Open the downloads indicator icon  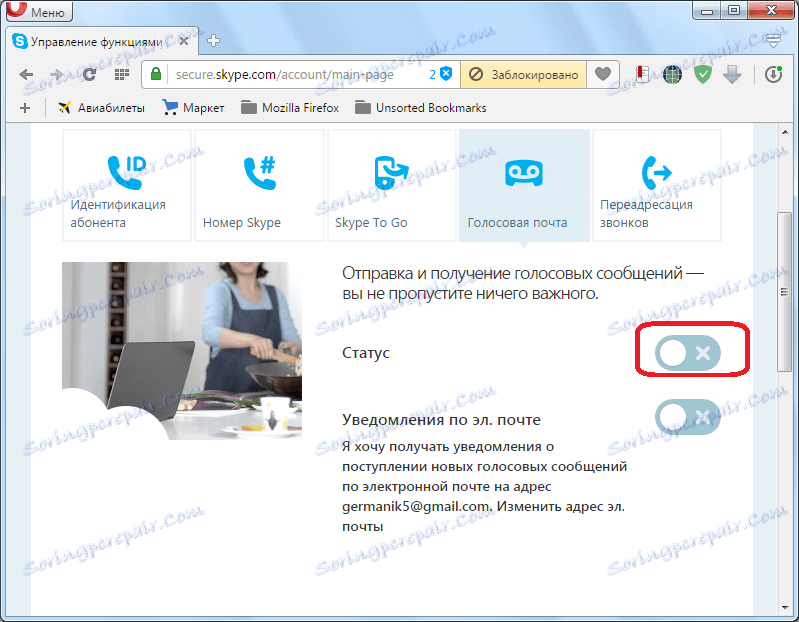coord(774,74)
